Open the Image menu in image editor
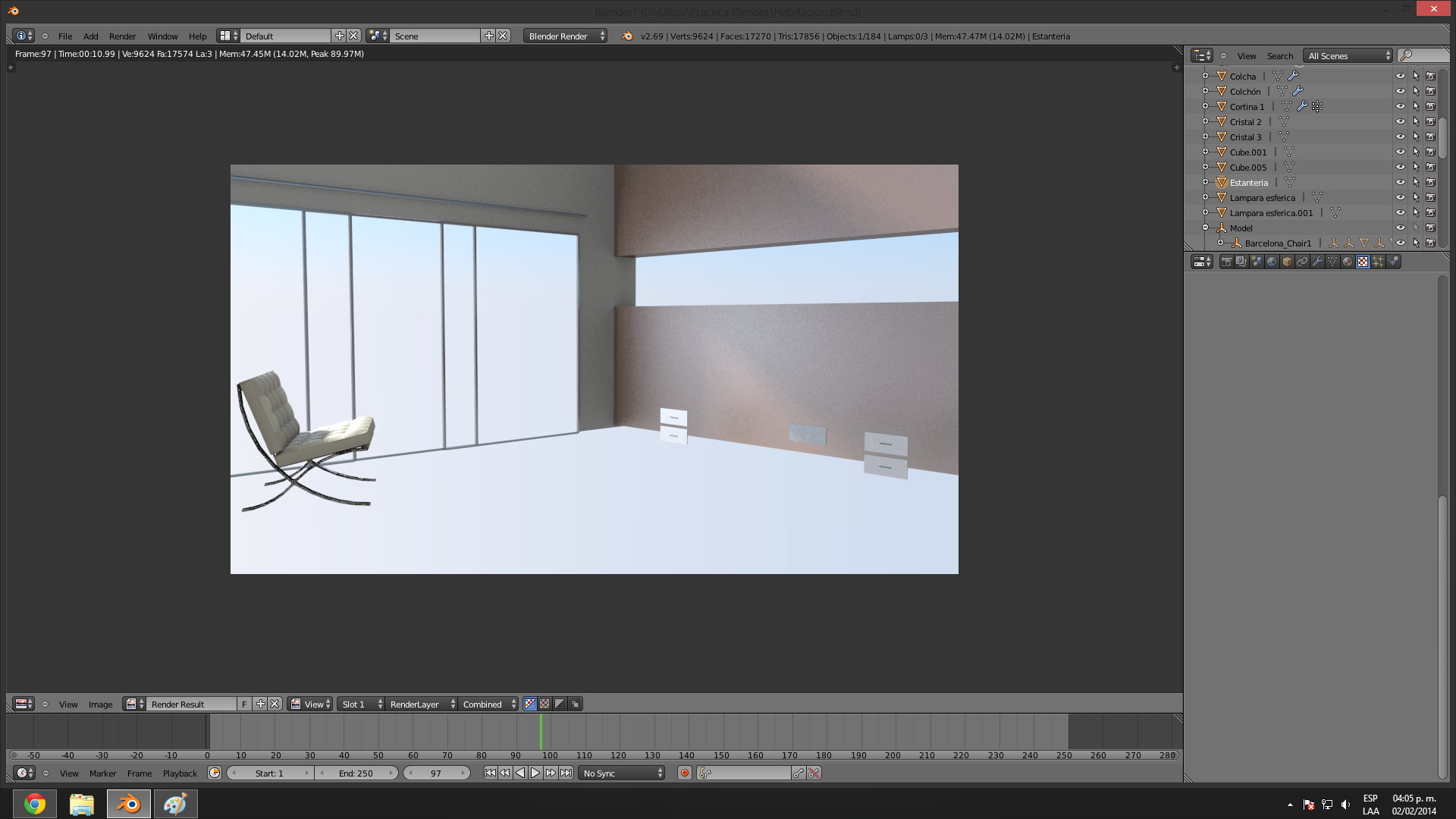 100,704
